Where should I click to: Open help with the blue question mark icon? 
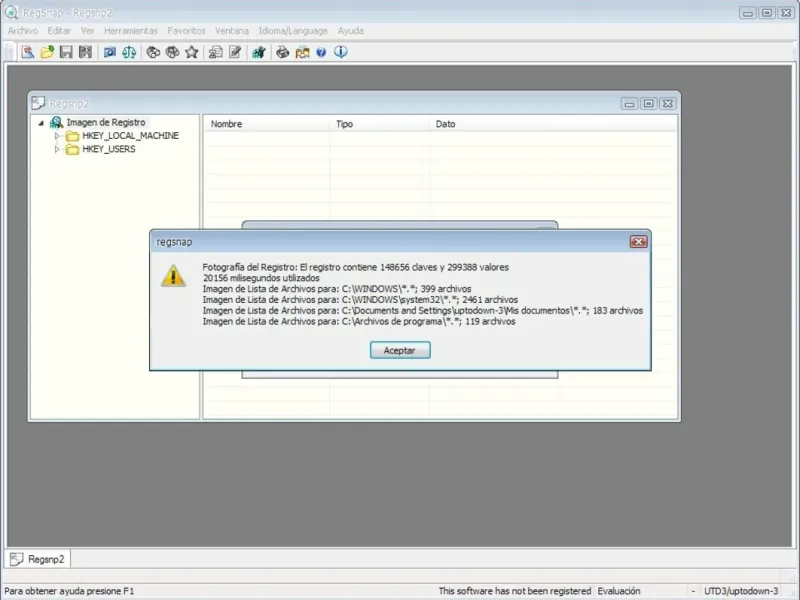point(321,52)
